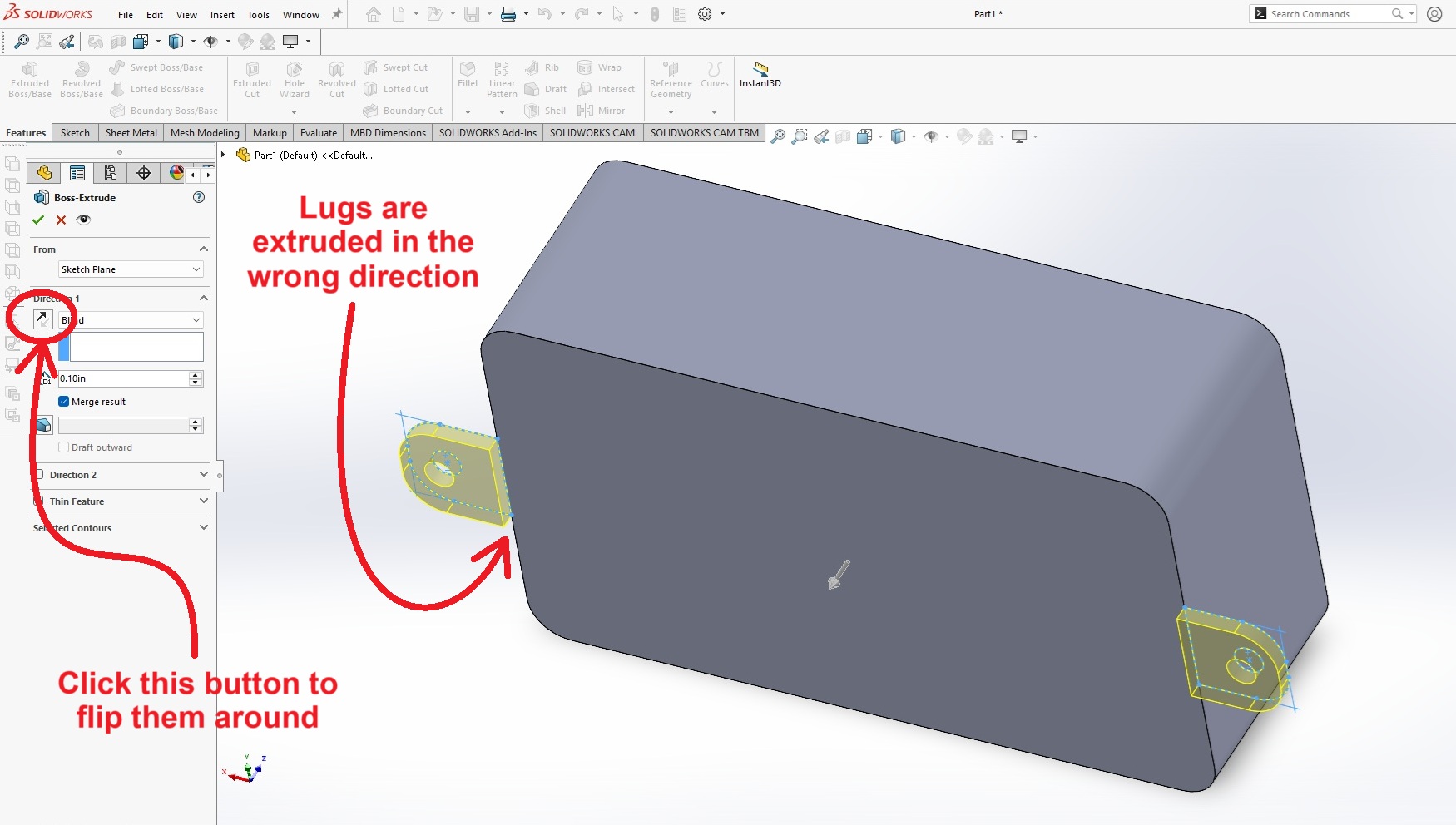Click the 0.10in depth input field
The width and height of the screenshot is (1456, 825).
click(x=123, y=378)
